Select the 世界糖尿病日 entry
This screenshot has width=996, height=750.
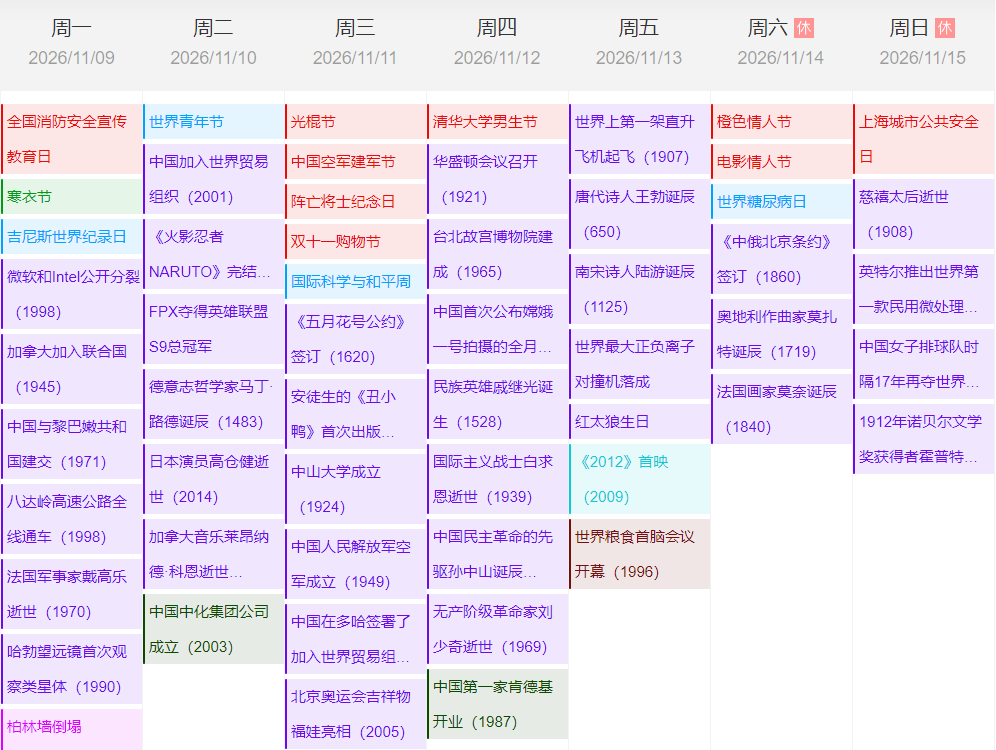[x=782, y=201]
